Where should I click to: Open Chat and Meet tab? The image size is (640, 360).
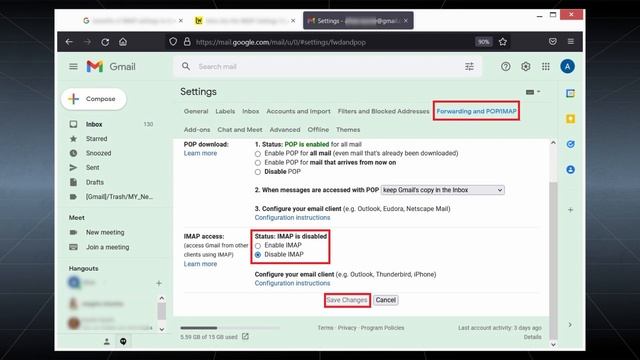240,129
